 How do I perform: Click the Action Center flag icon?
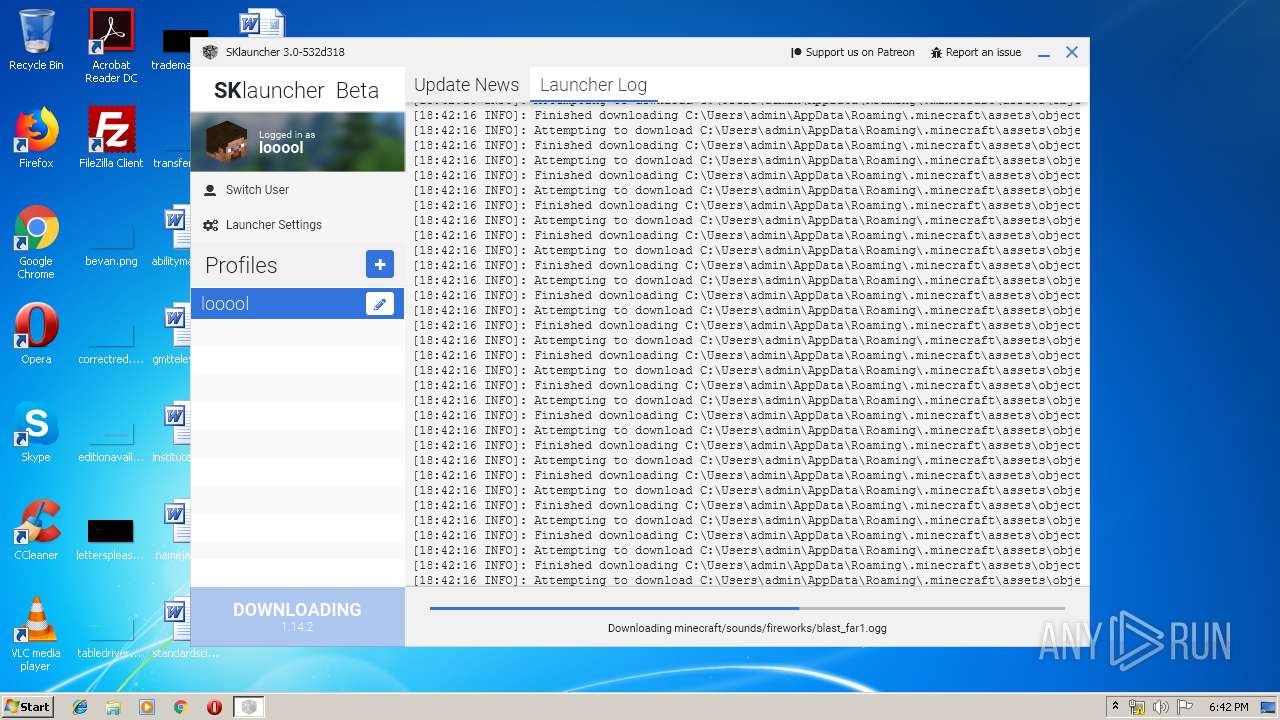pos(1185,707)
